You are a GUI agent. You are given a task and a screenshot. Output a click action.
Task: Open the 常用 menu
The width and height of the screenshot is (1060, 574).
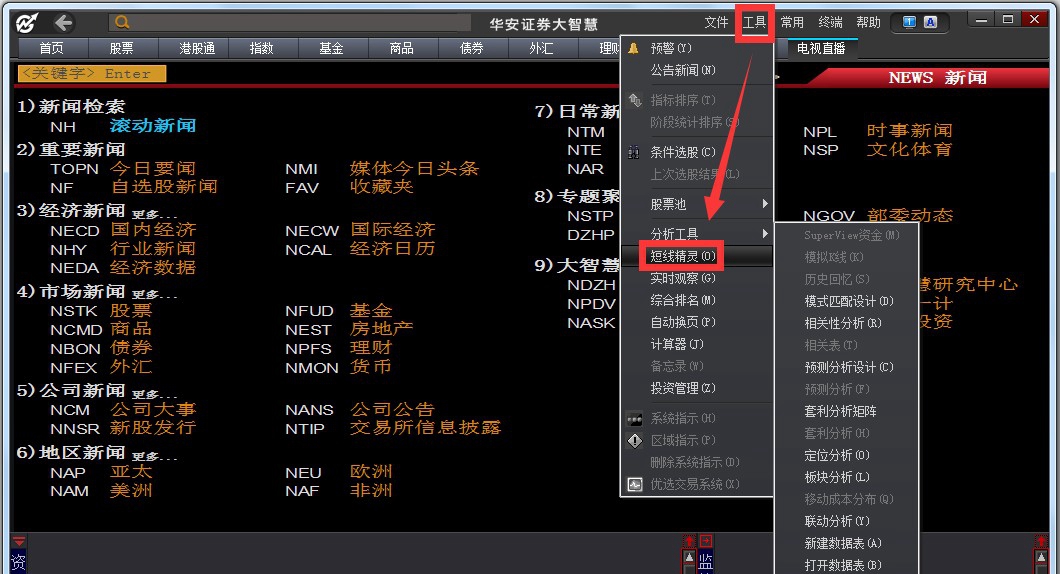click(x=792, y=22)
